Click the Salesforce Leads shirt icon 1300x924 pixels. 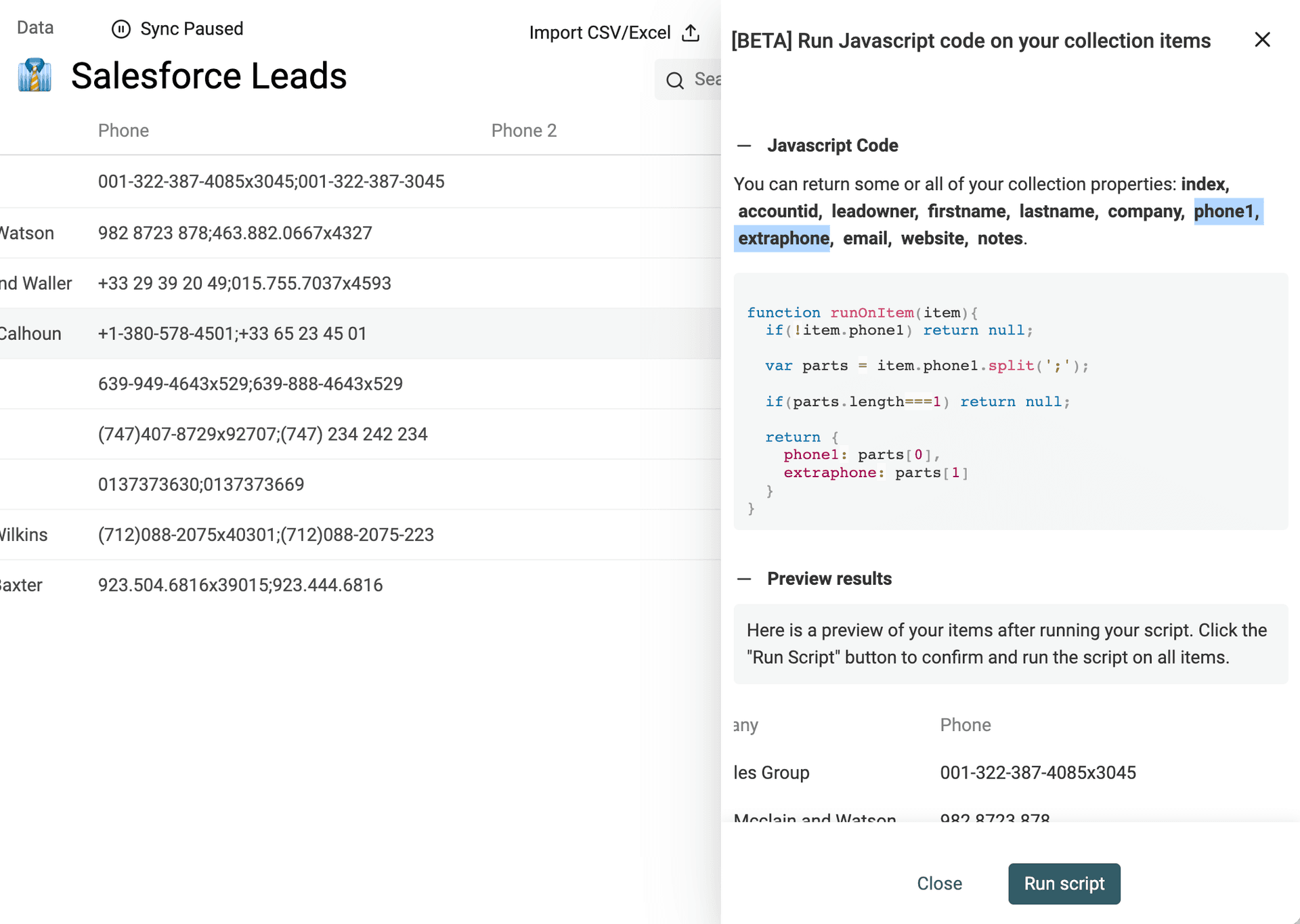tap(35, 75)
